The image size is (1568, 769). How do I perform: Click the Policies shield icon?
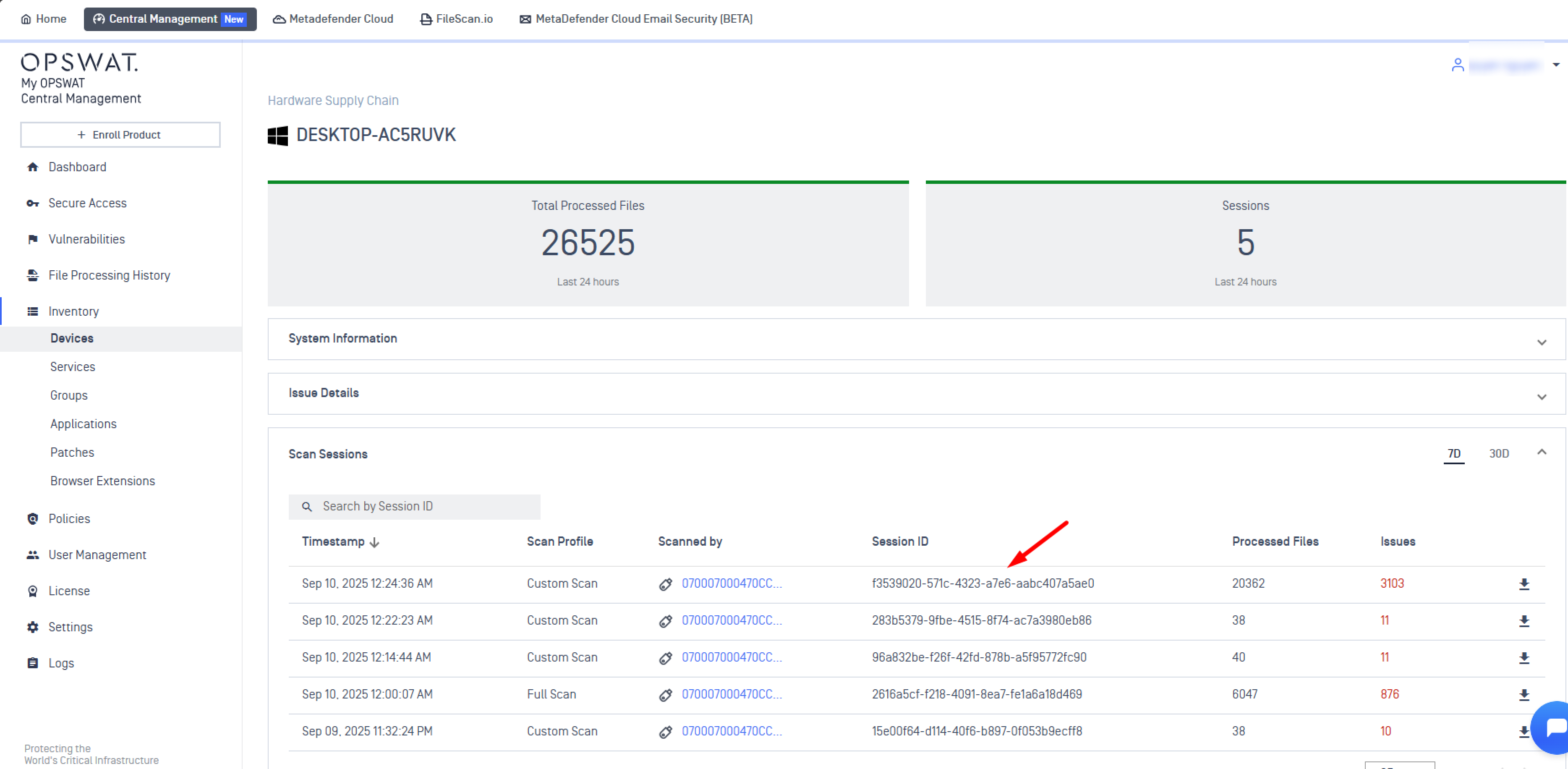tap(33, 519)
